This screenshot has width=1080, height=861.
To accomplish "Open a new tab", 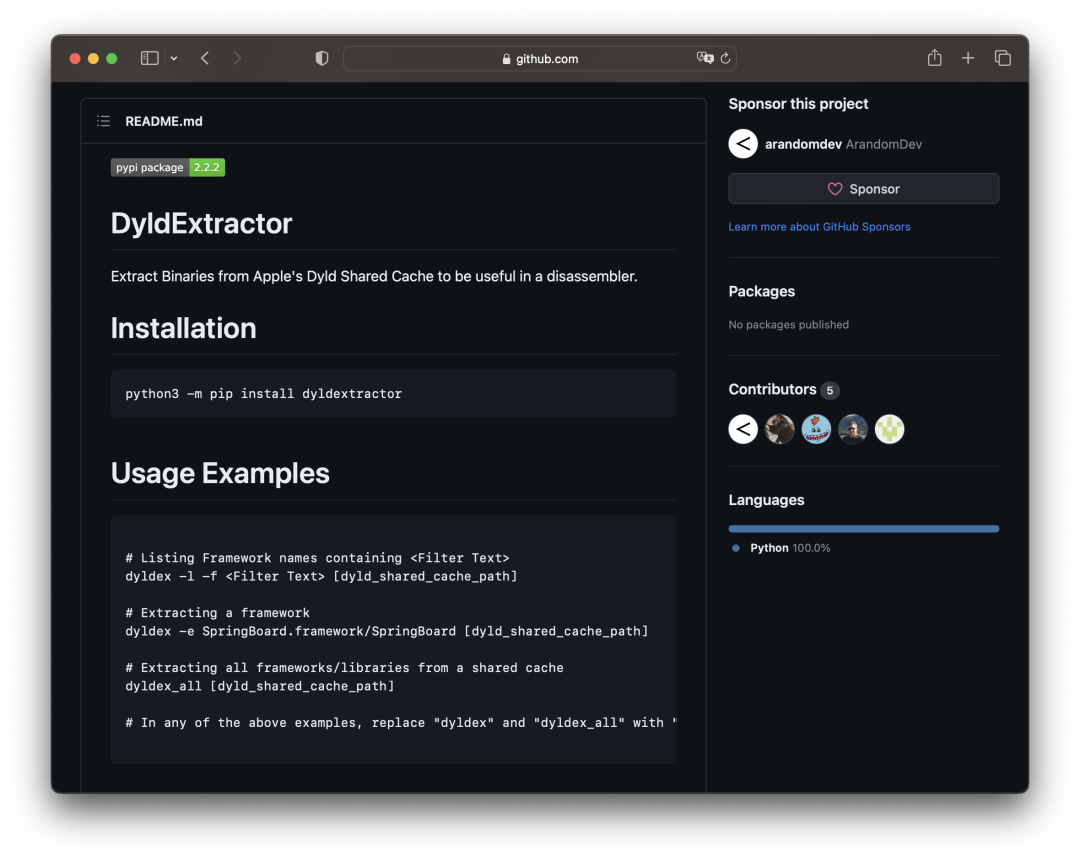I will click(968, 59).
